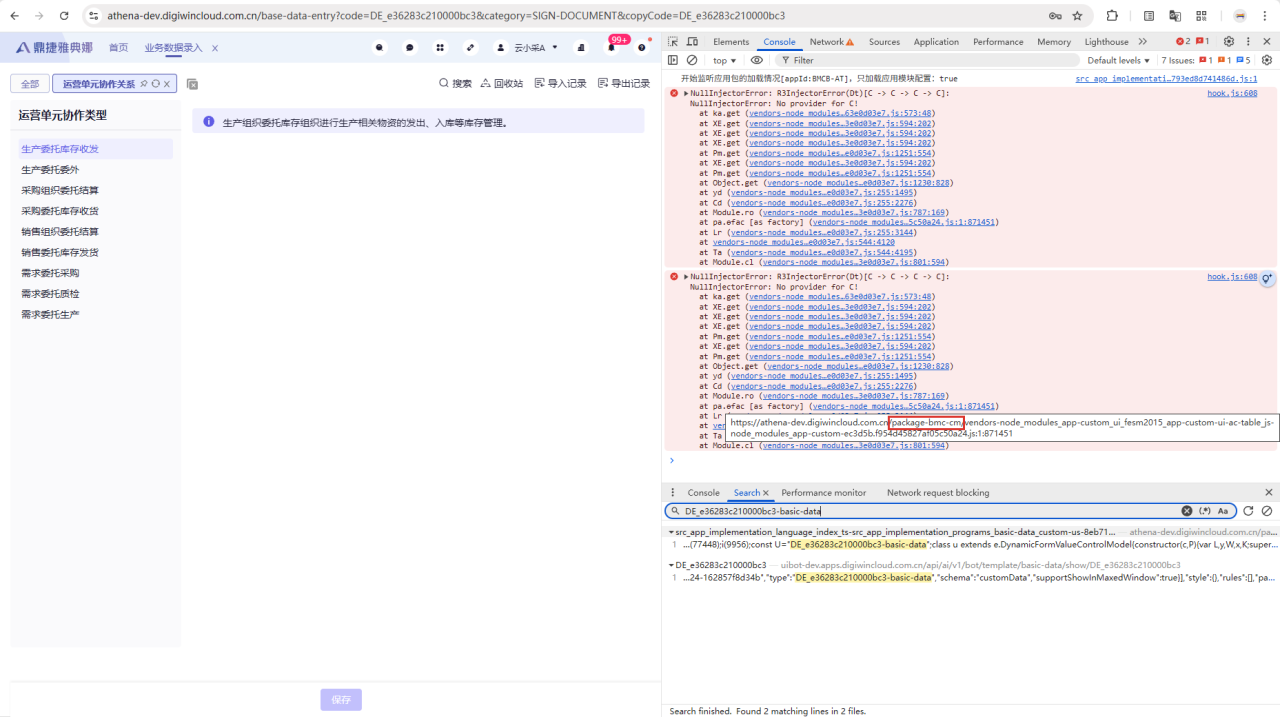Open the Default levels dropdown
The image size is (1280, 717).
point(1119,60)
